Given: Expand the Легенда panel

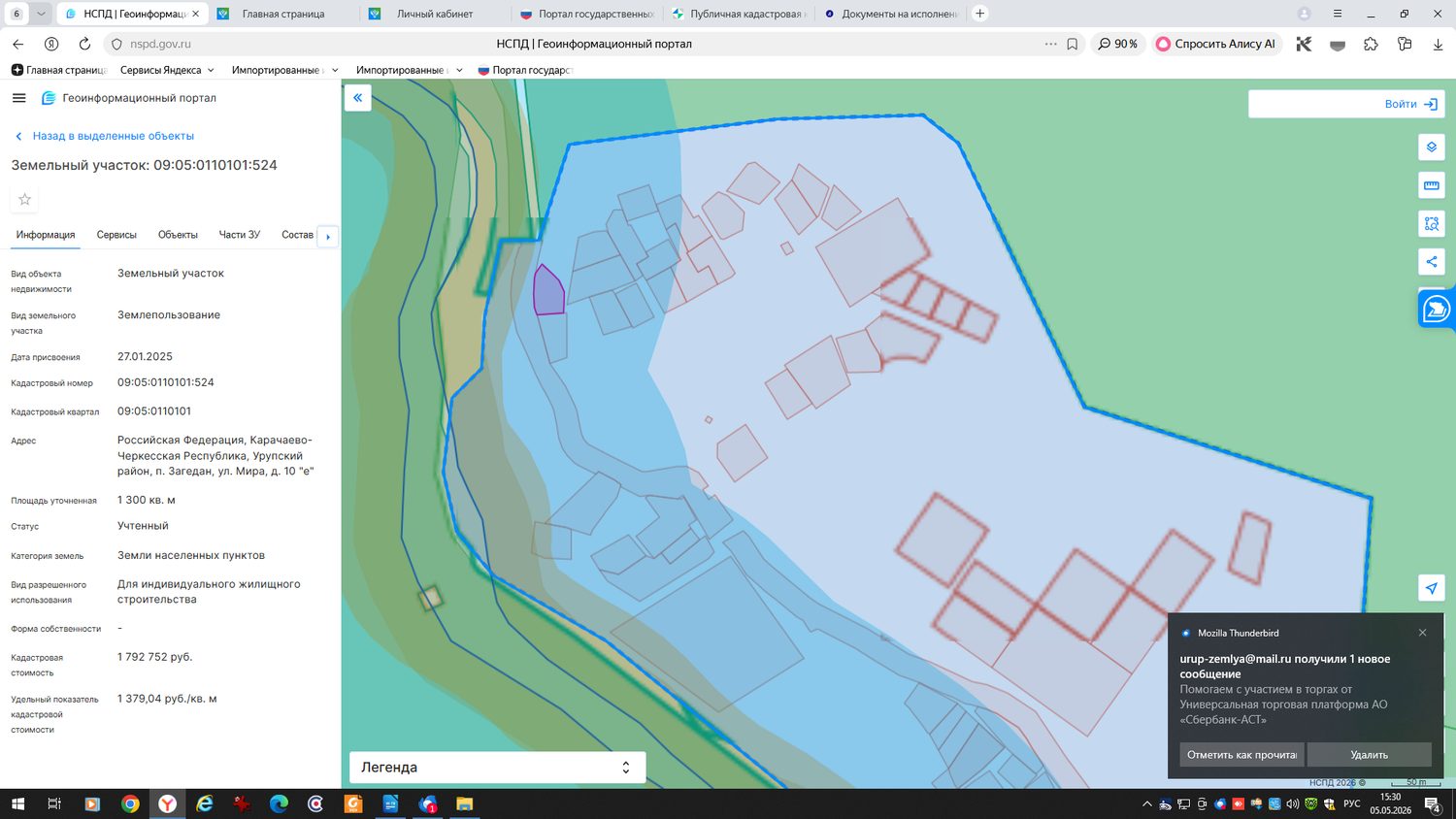Looking at the screenshot, I should pos(497,768).
